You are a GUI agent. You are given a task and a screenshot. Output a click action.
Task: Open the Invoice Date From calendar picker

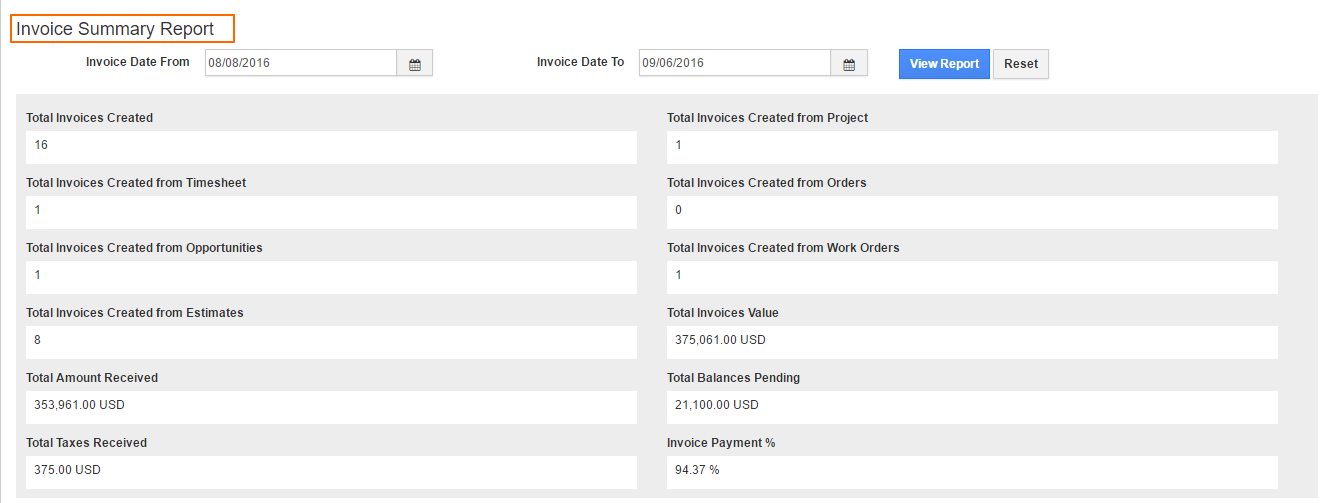point(414,64)
